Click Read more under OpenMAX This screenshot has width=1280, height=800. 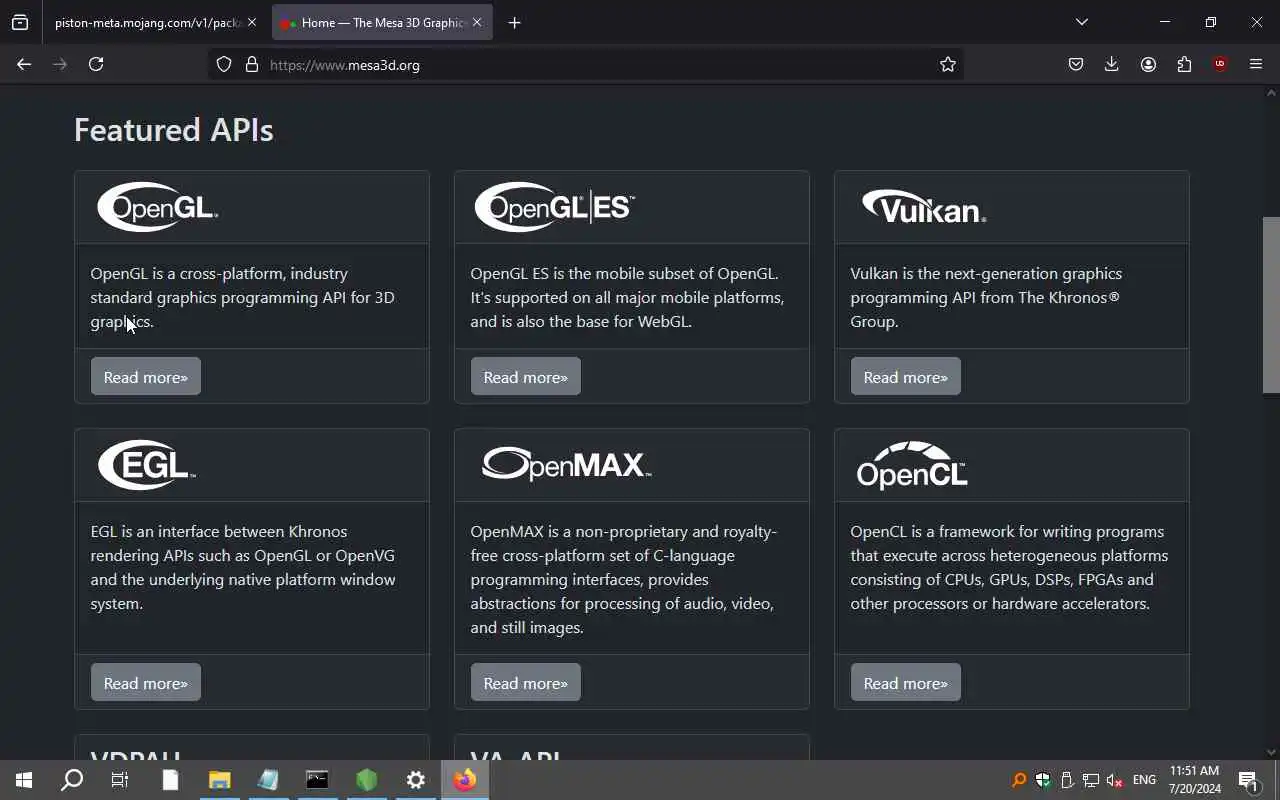(526, 683)
